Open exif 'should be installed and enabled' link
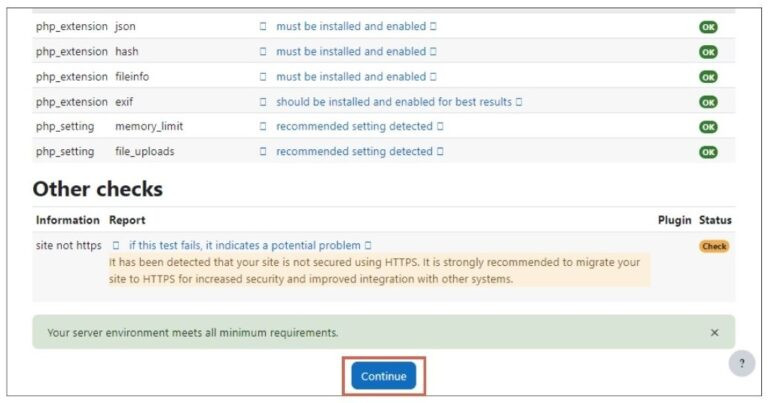This screenshot has height=403, width=768. pyautogui.click(x=394, y=101)
